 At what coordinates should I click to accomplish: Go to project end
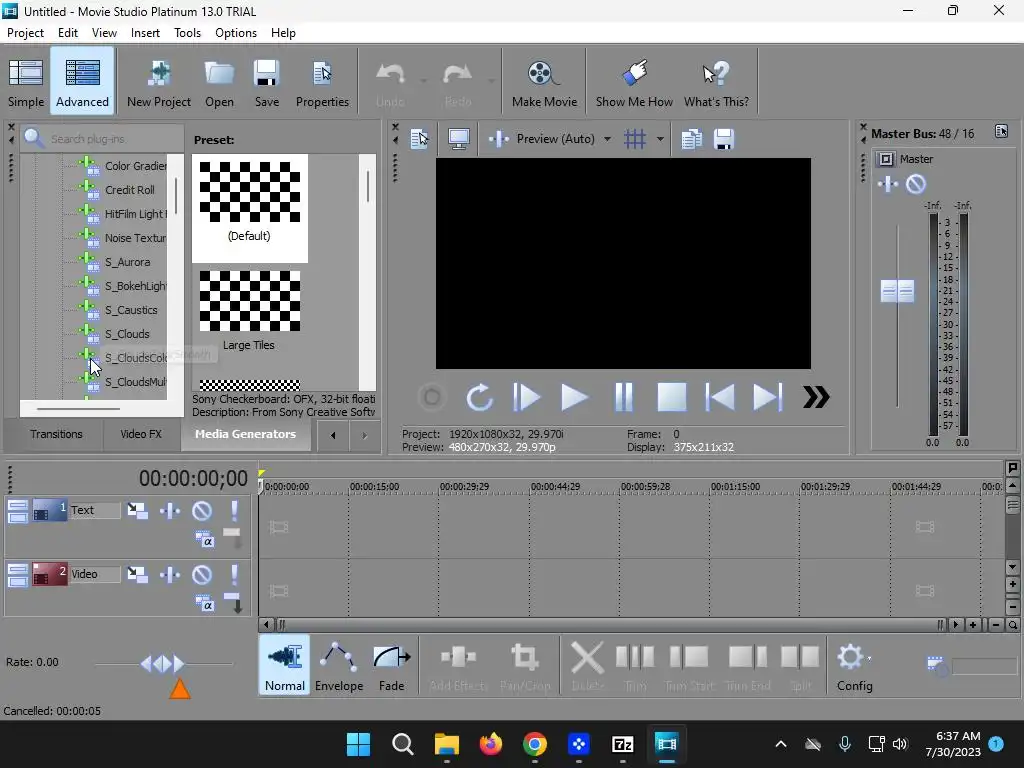(767, 397)
